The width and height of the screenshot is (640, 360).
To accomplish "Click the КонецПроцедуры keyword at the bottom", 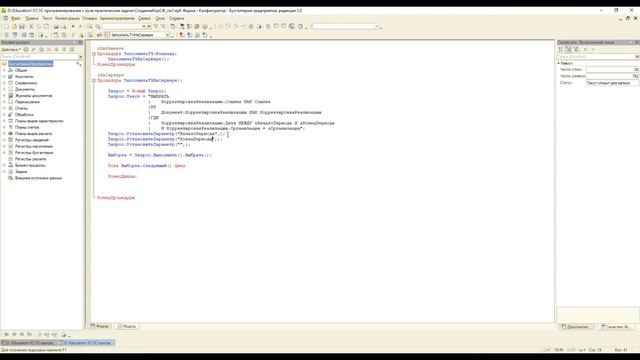I will pos(116,198).
